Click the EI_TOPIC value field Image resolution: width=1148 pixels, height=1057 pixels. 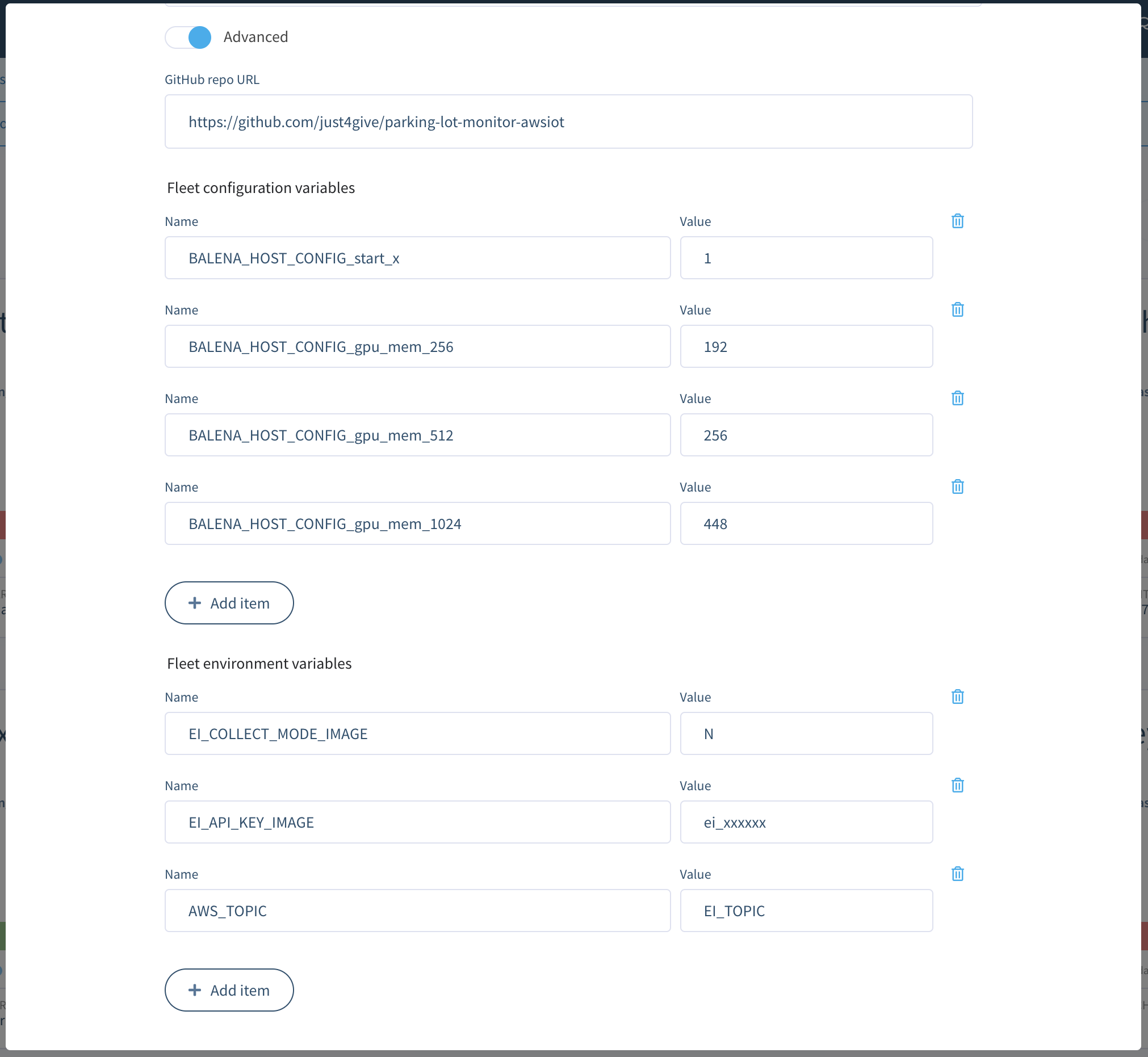[x=806, y=911]
